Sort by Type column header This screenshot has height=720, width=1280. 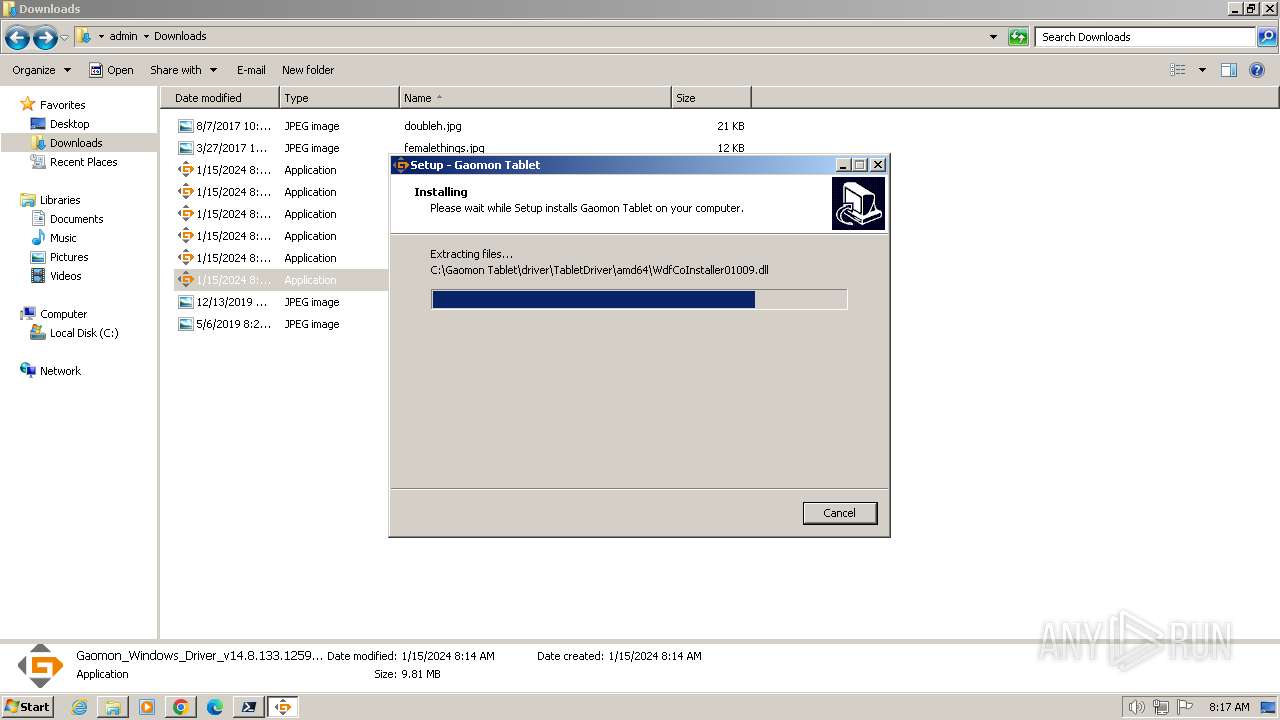tap(339, 98)
